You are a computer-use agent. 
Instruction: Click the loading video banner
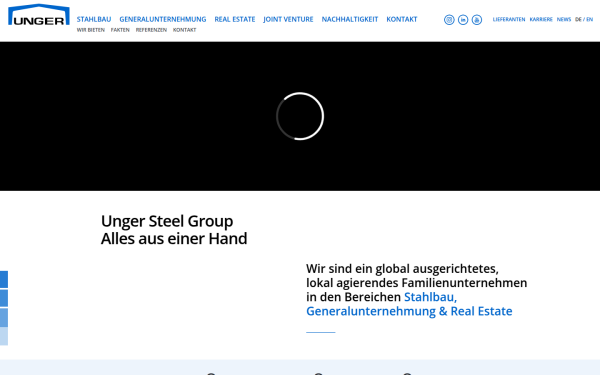300,116
